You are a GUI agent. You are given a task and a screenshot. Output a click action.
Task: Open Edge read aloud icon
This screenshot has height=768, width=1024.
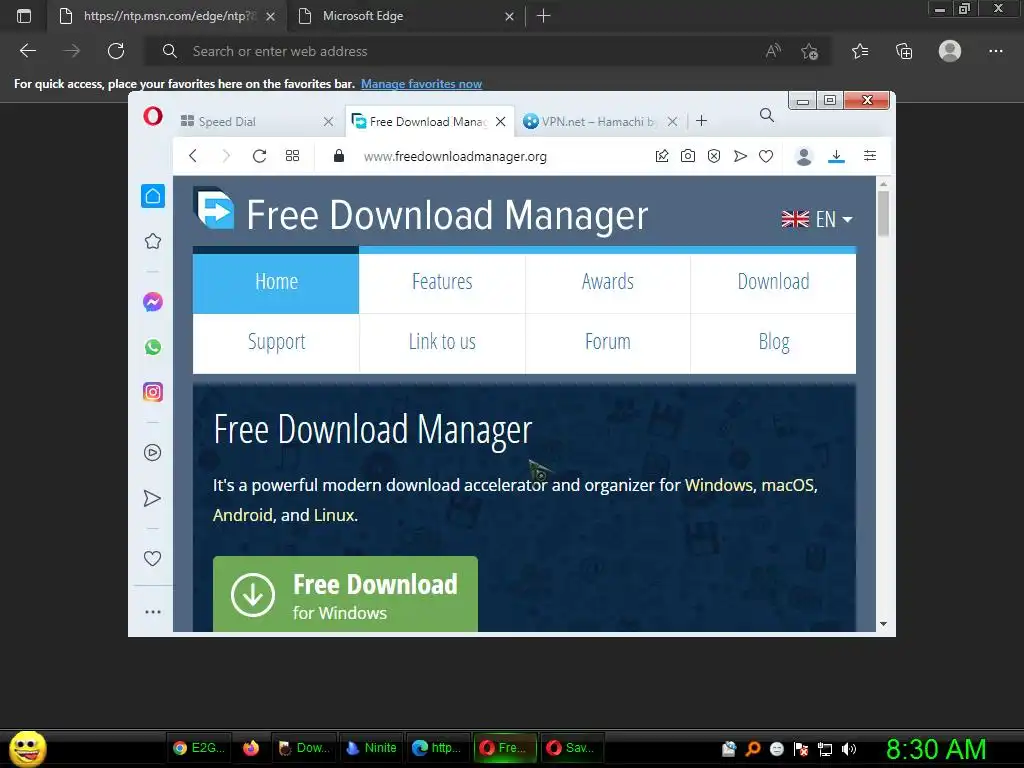click(773, 51)
